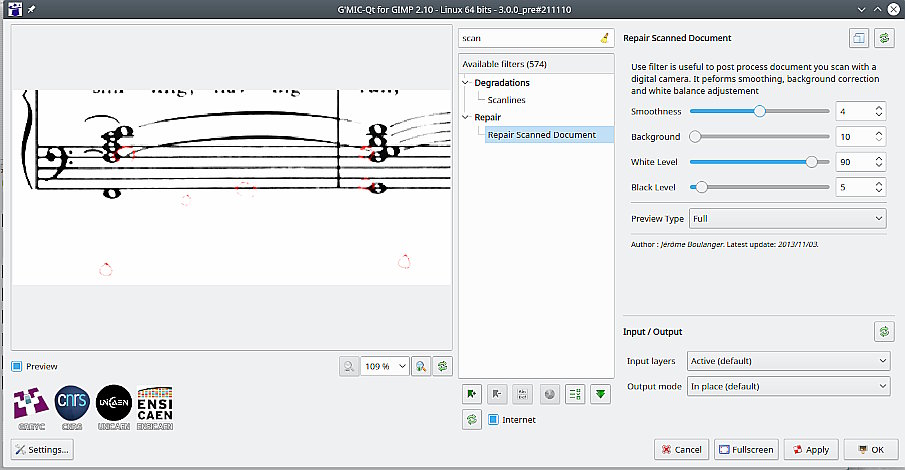Click the OK button

(x=871, y=449)
